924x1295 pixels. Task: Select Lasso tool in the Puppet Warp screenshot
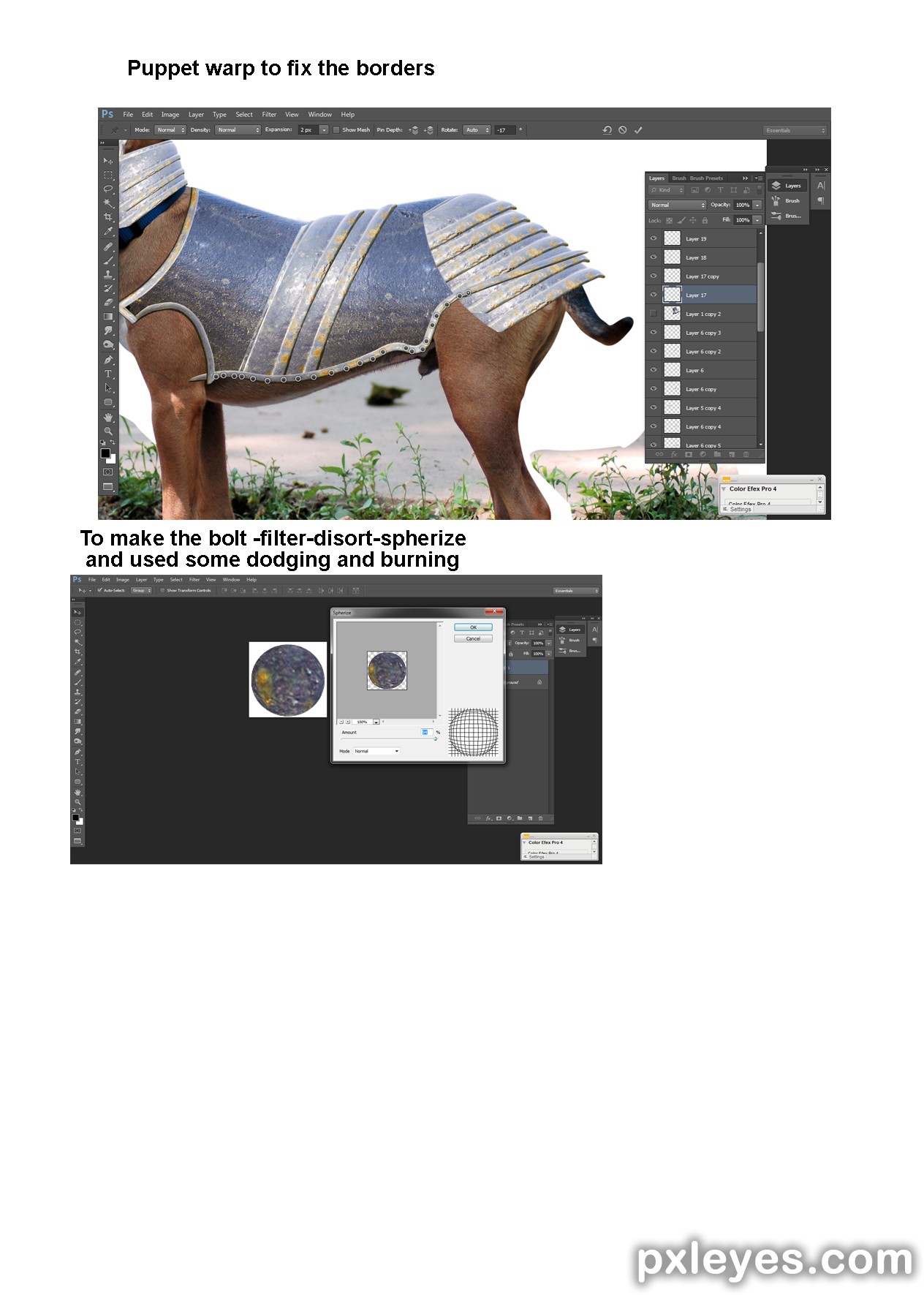[x=107, y=189]
